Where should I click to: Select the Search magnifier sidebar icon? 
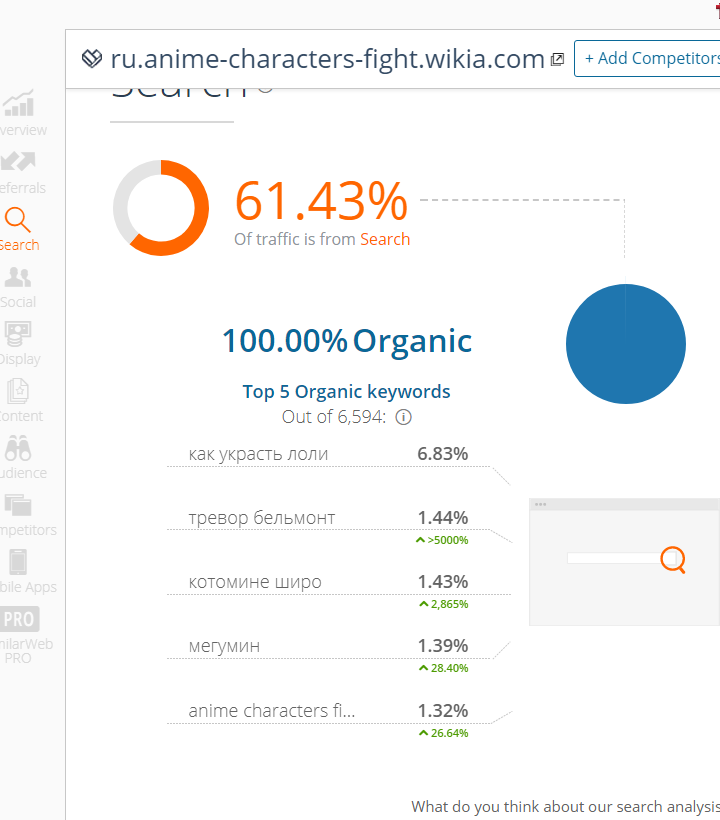(18, 220)
